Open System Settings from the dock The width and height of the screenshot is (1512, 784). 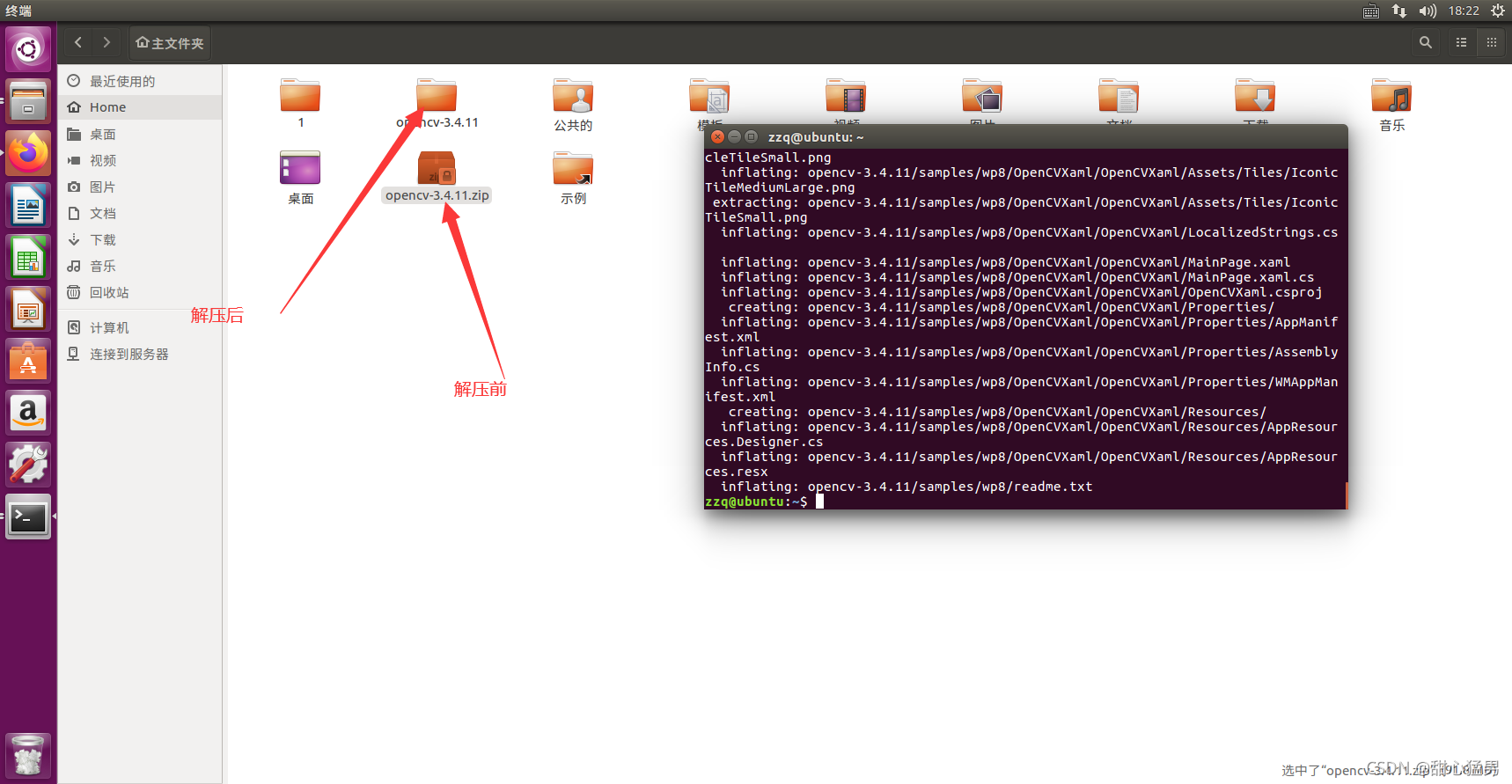[28, 465]
